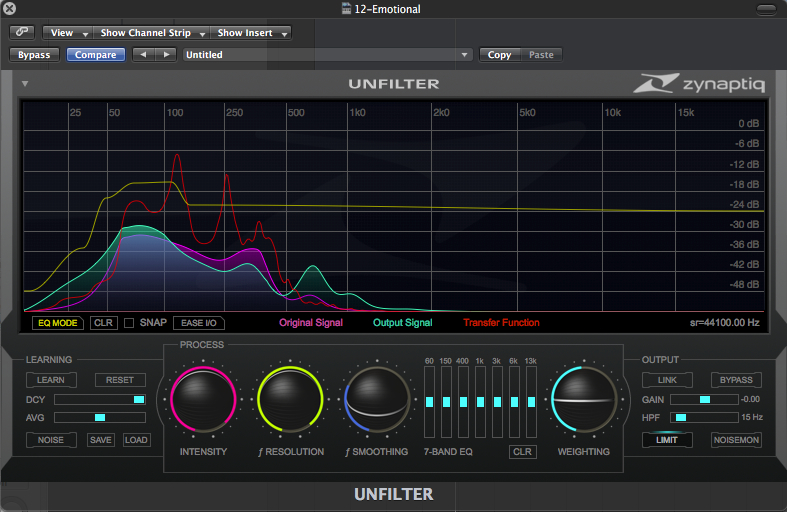Click the 15 Hz HPF value
787x512 pixels.
point(752,417)
